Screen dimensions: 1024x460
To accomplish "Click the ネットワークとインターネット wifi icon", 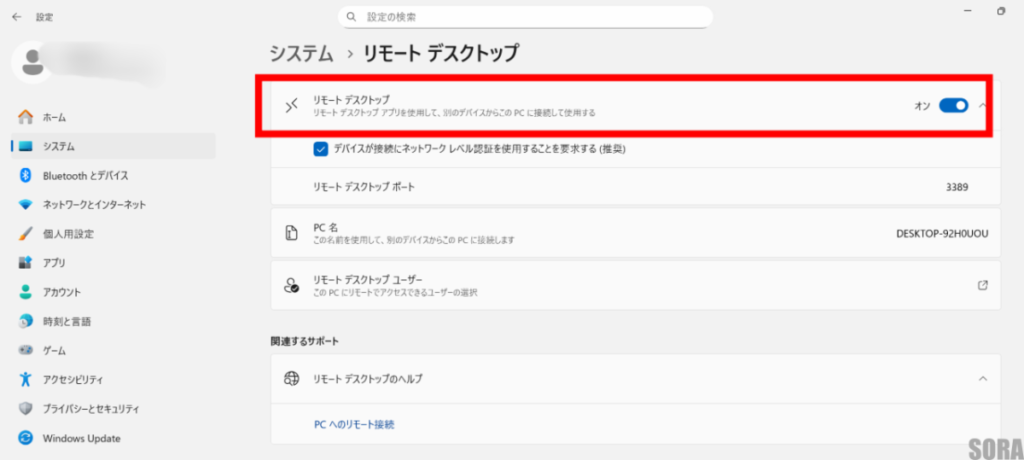I will 26,205.
